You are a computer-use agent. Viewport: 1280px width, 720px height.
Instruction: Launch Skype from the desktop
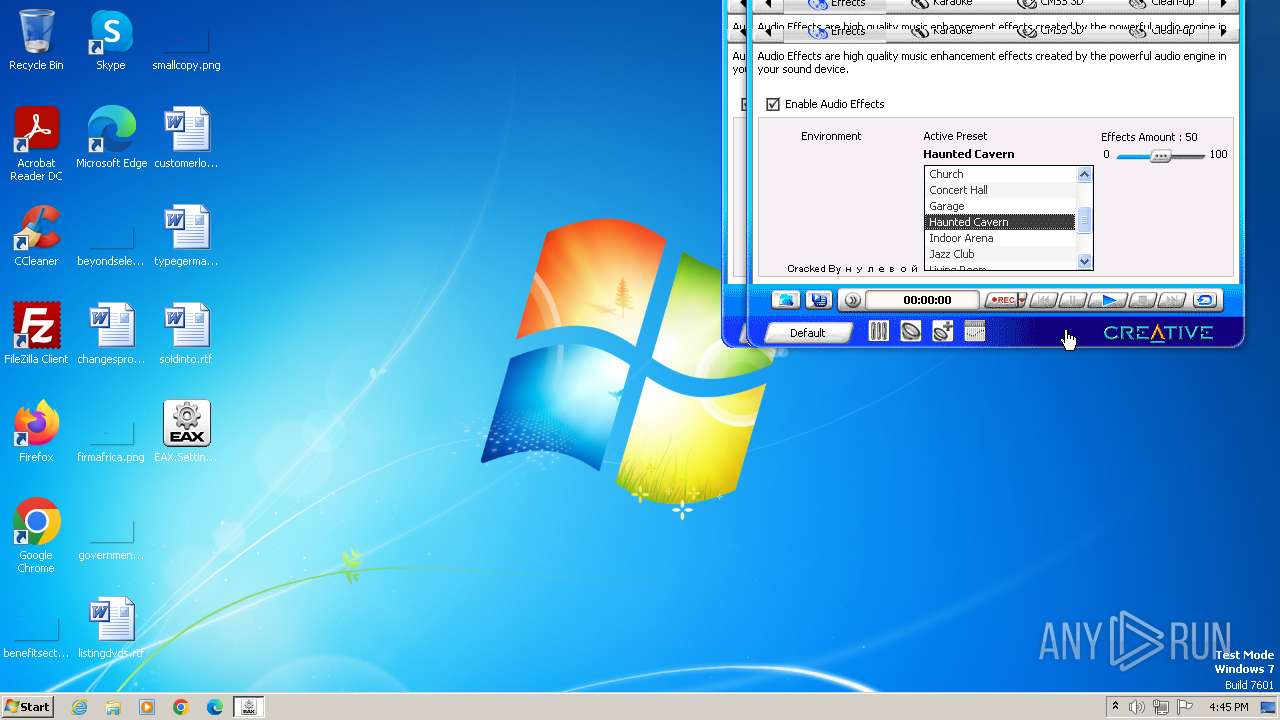(x=110, y=40)
